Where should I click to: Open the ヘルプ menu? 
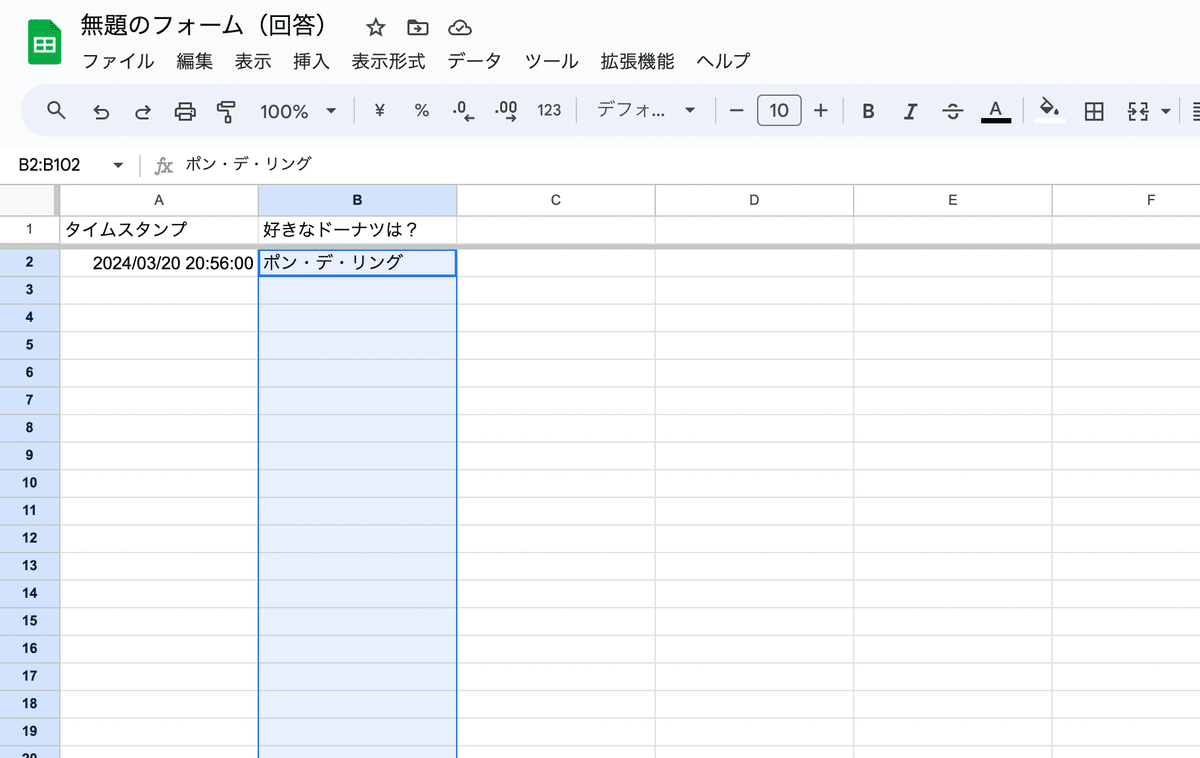723,61
